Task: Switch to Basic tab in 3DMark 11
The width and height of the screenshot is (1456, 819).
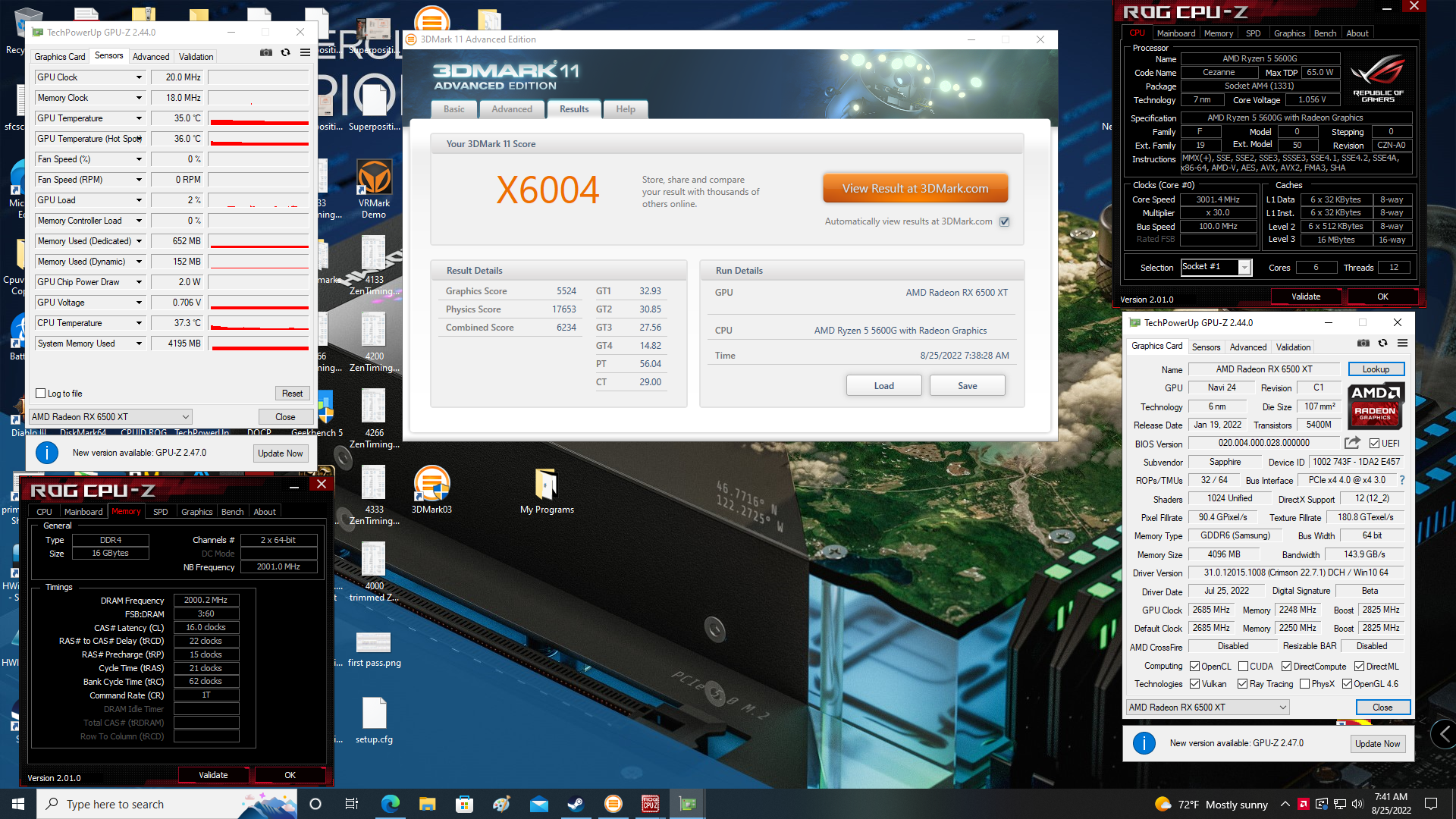Action: pyautogui.click(x=454, y=109)
